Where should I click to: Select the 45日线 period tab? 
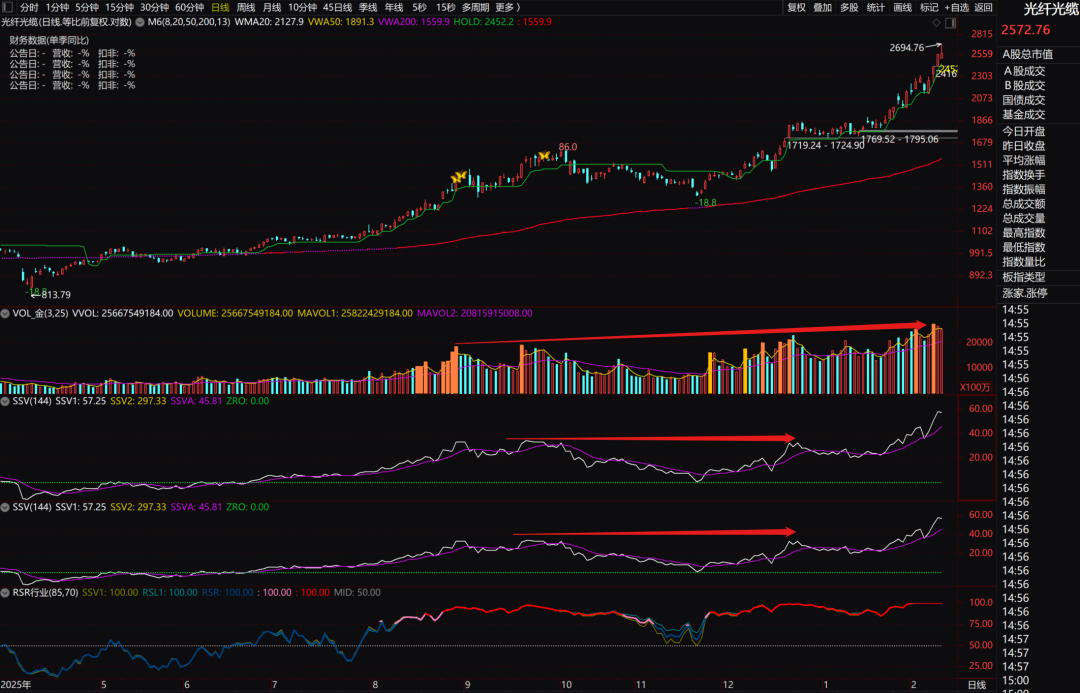(x=338, y=7)
